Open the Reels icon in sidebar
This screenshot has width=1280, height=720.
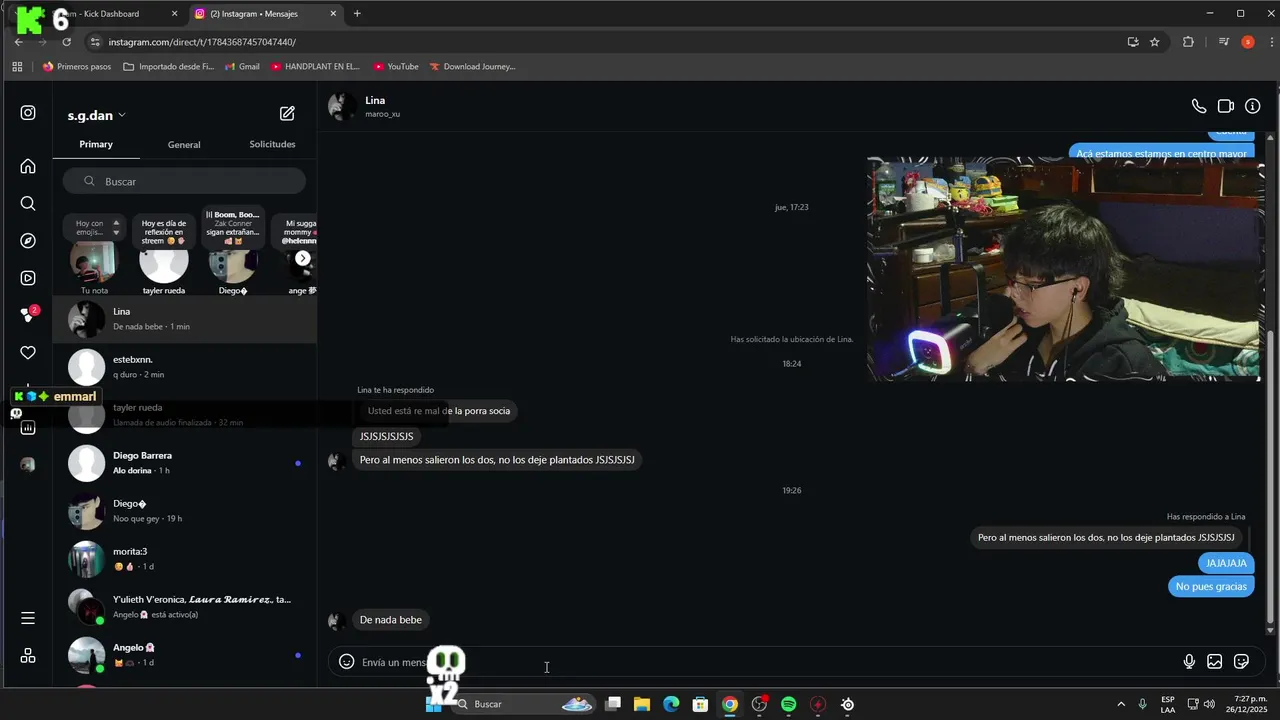pos(28,278)
